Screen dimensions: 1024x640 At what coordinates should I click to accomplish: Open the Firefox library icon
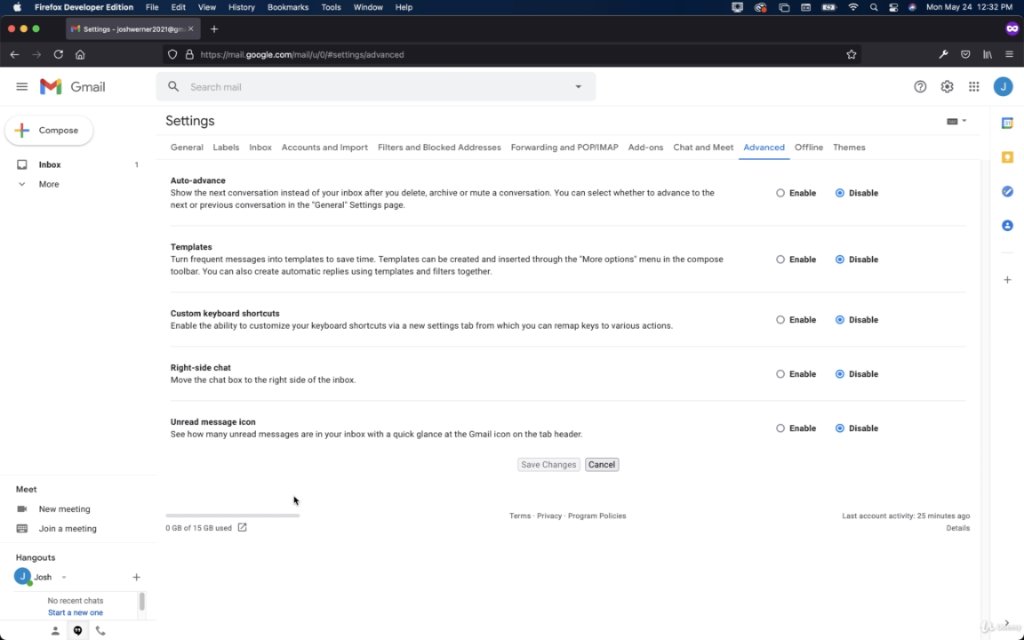[987, 55]
